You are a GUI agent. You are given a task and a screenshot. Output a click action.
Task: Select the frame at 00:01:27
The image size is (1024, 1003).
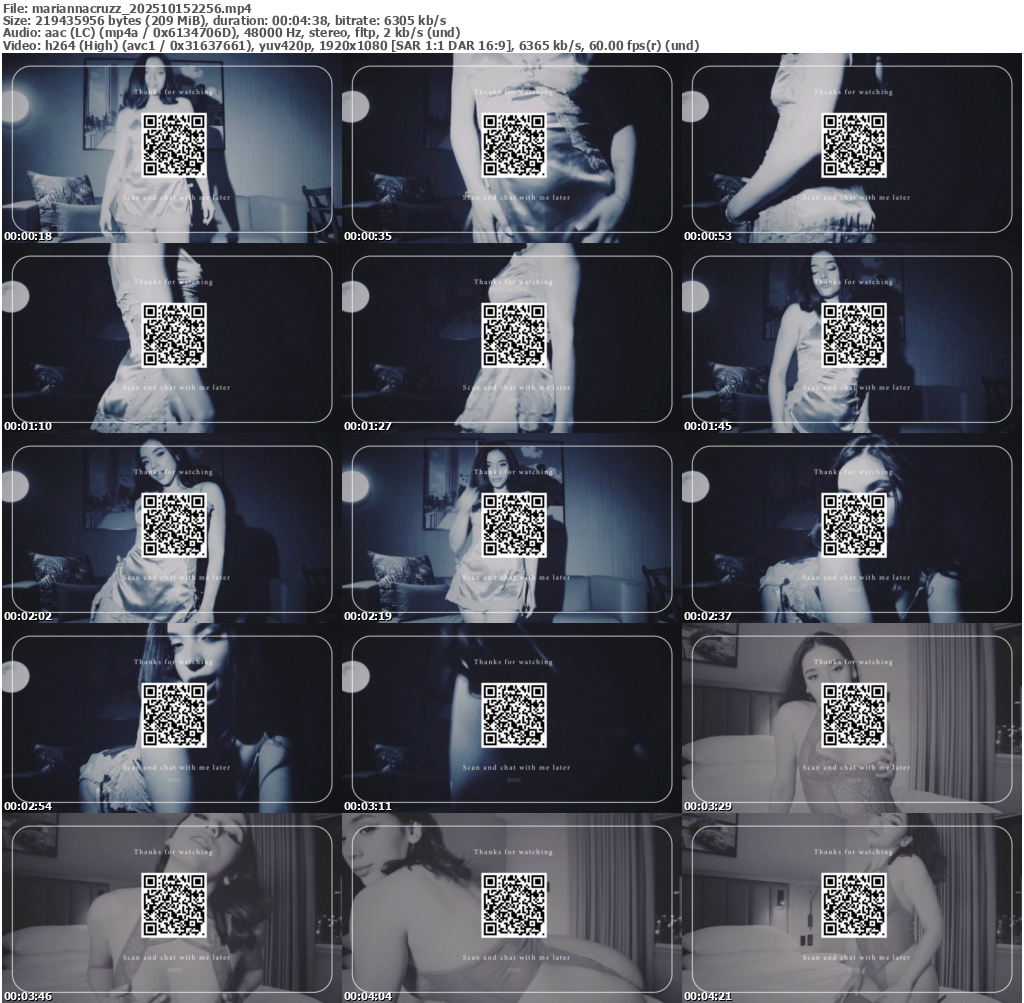coord(512,338)
